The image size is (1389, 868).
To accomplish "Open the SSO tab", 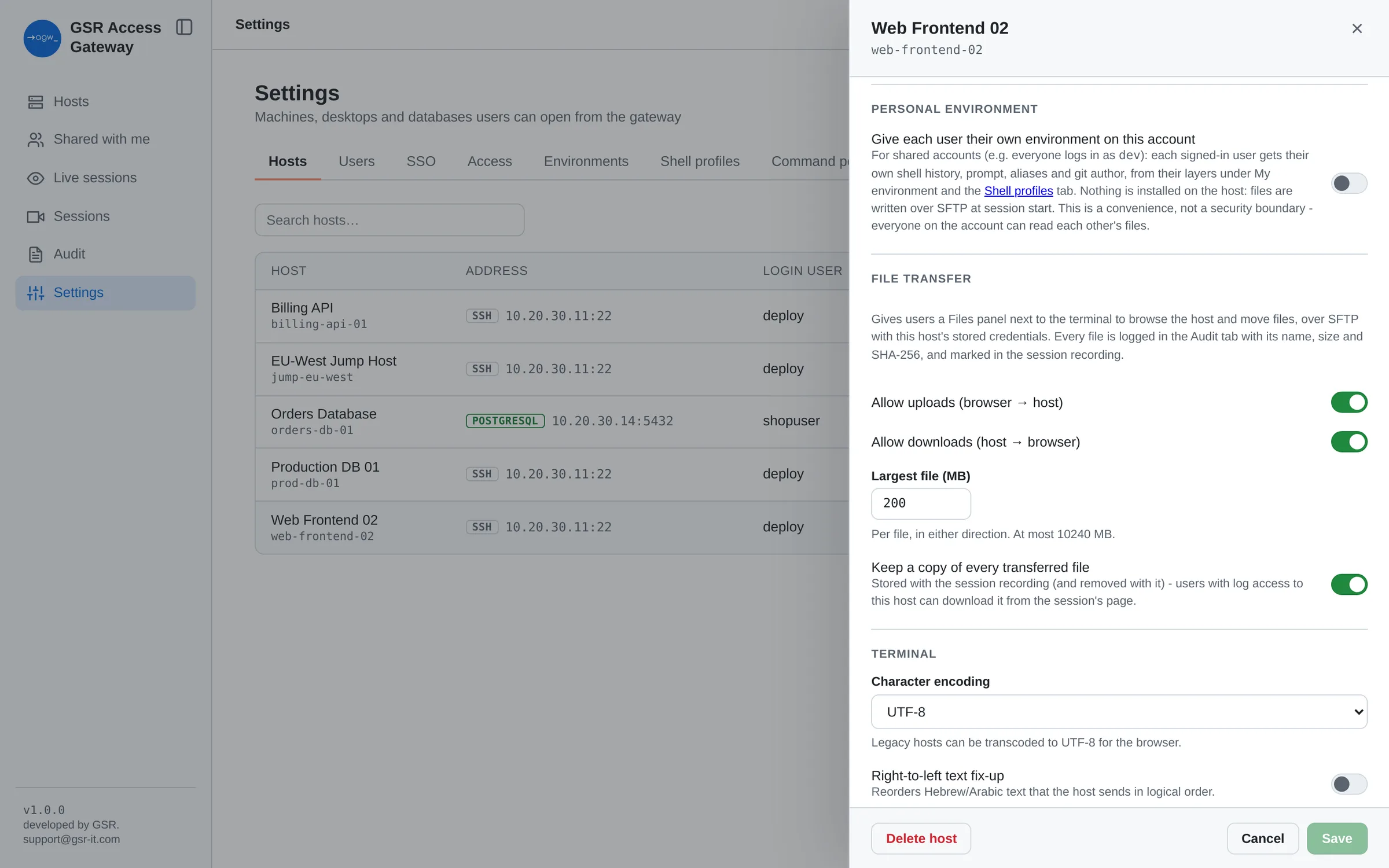I will (421, 161).
